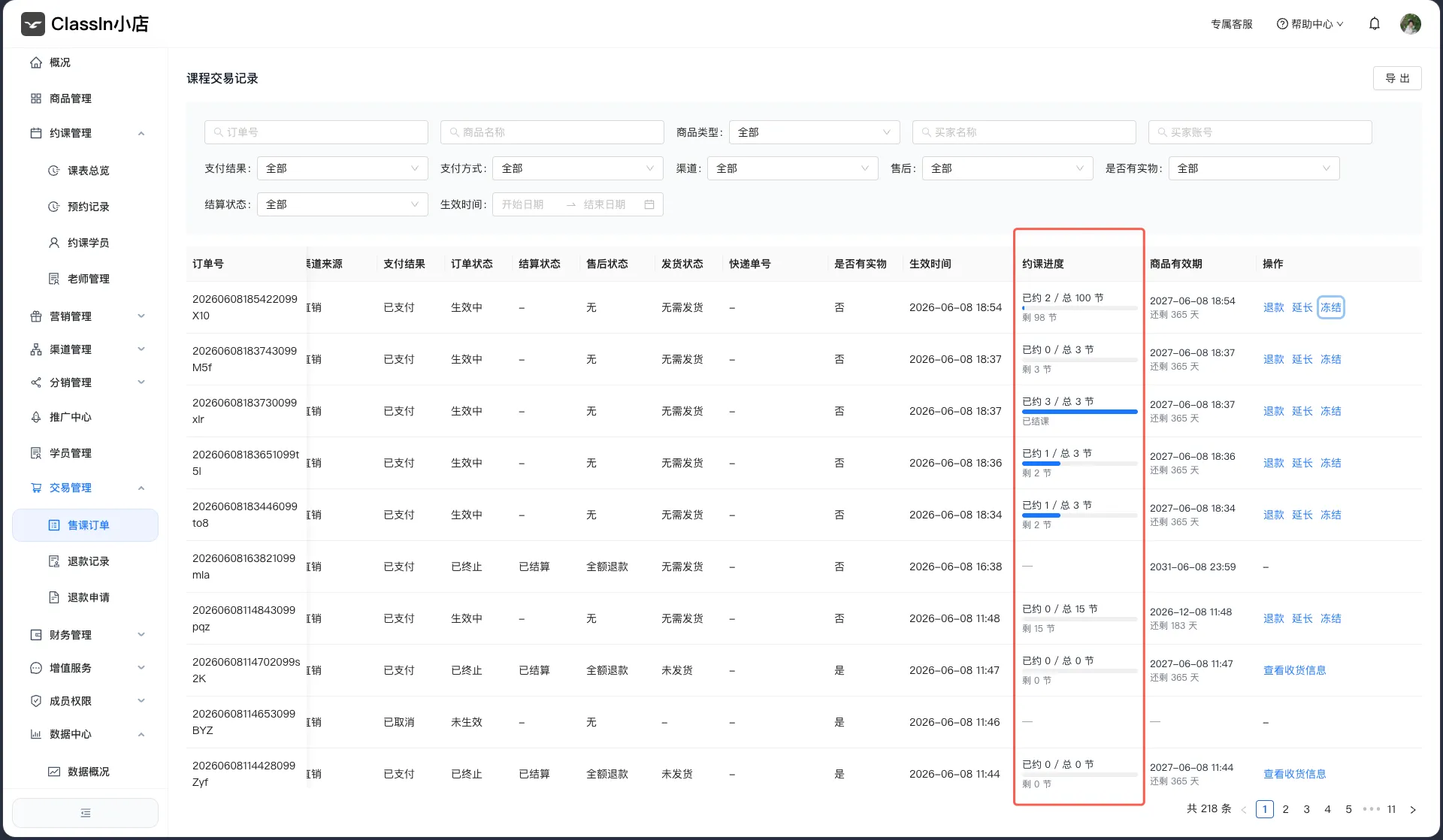This screenshot has height=840, width=1443.
Task: Click the 分销管理 share icon
Action: [36, 382]
